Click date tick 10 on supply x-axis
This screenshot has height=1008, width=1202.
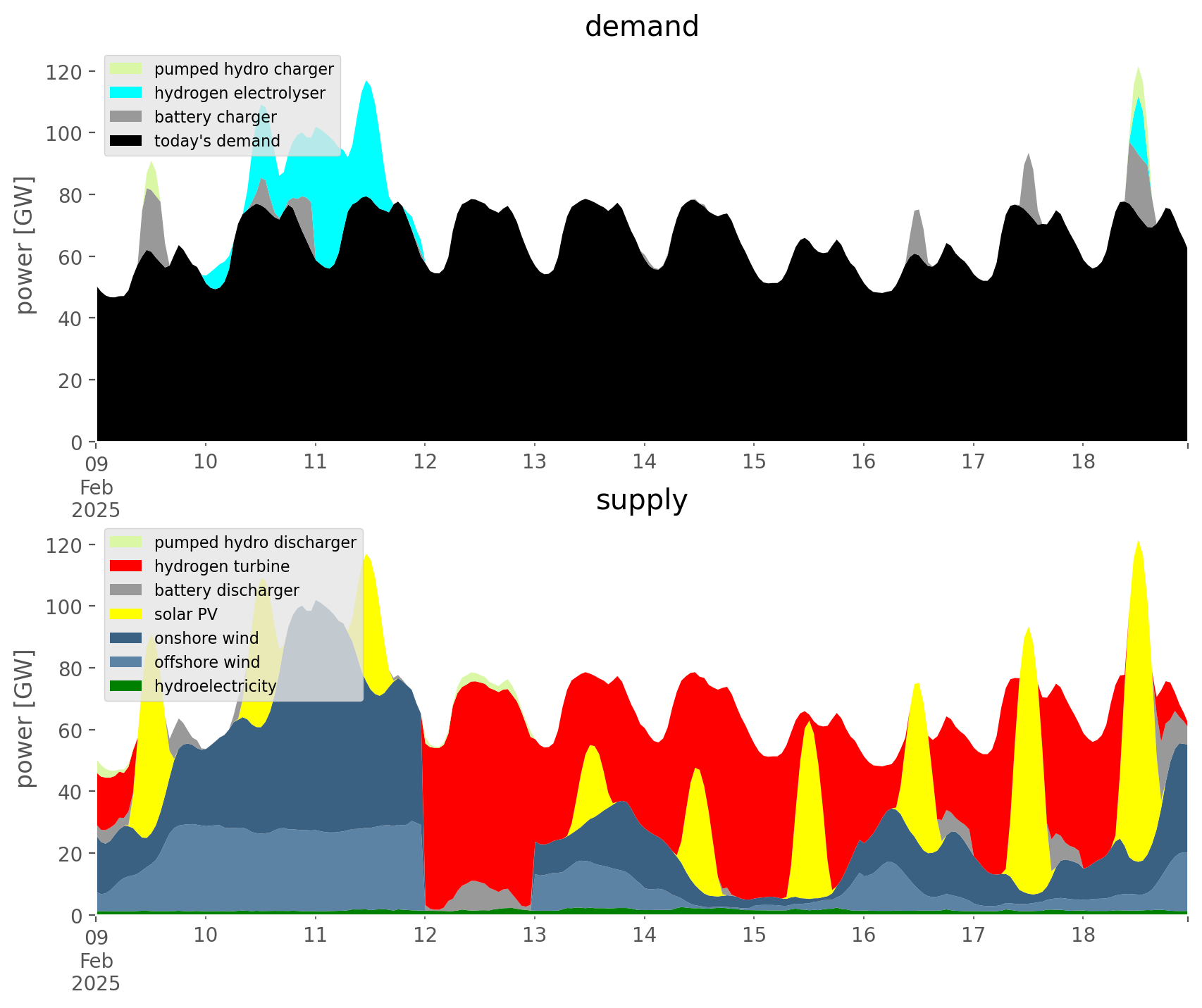click(x=206, y=935)
